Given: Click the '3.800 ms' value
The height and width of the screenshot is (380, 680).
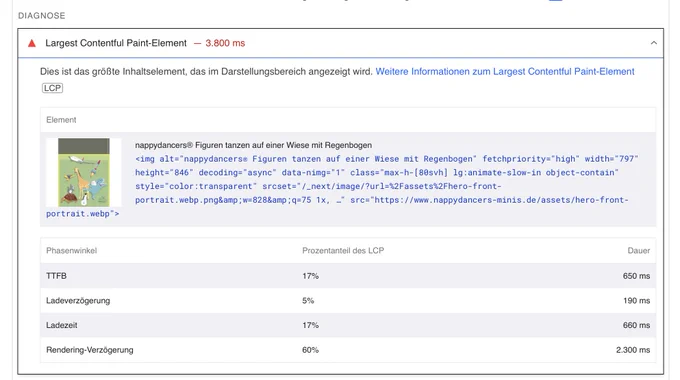Looking at the screenshot, I should click(x=225, y=43).
